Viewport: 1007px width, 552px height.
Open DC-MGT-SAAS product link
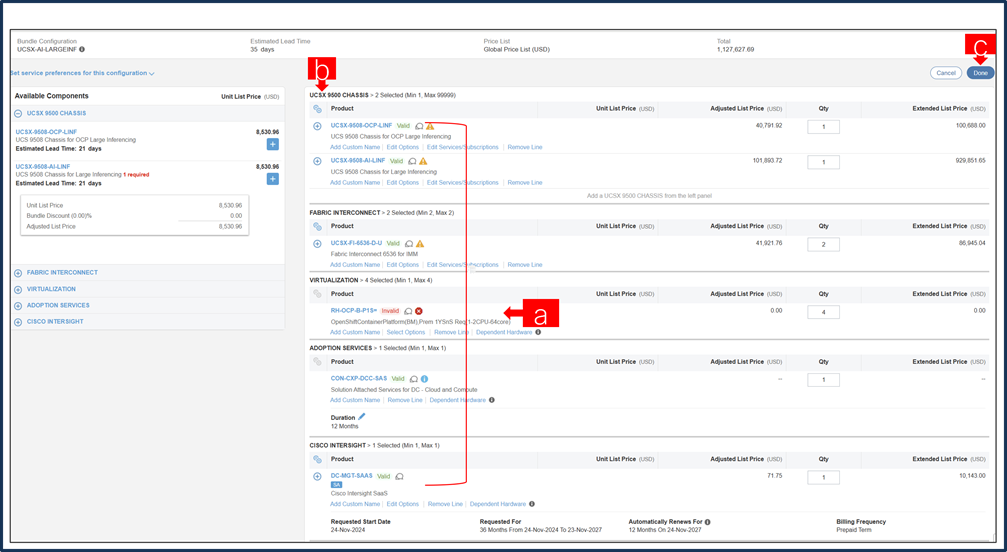(x=351, y=476)
